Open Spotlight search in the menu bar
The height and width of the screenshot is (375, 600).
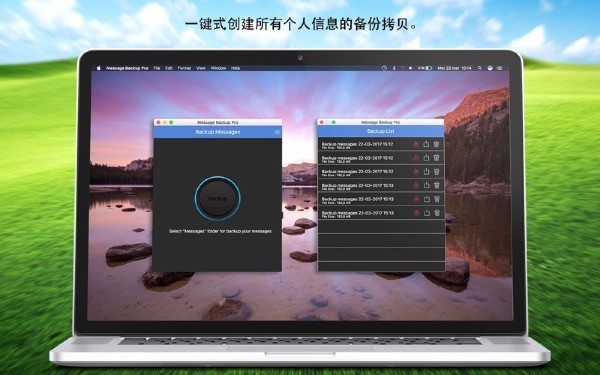(x=479, y=68)
